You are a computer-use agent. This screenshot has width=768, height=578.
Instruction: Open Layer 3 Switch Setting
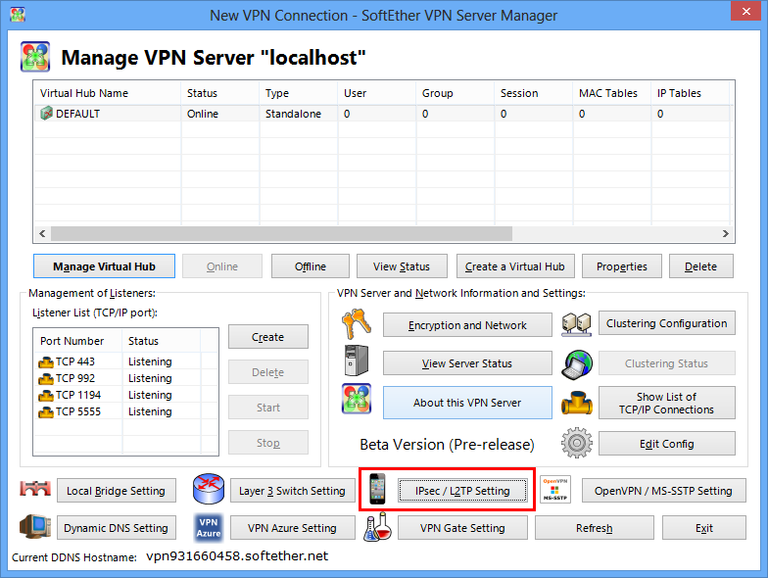tap(292, 490)
